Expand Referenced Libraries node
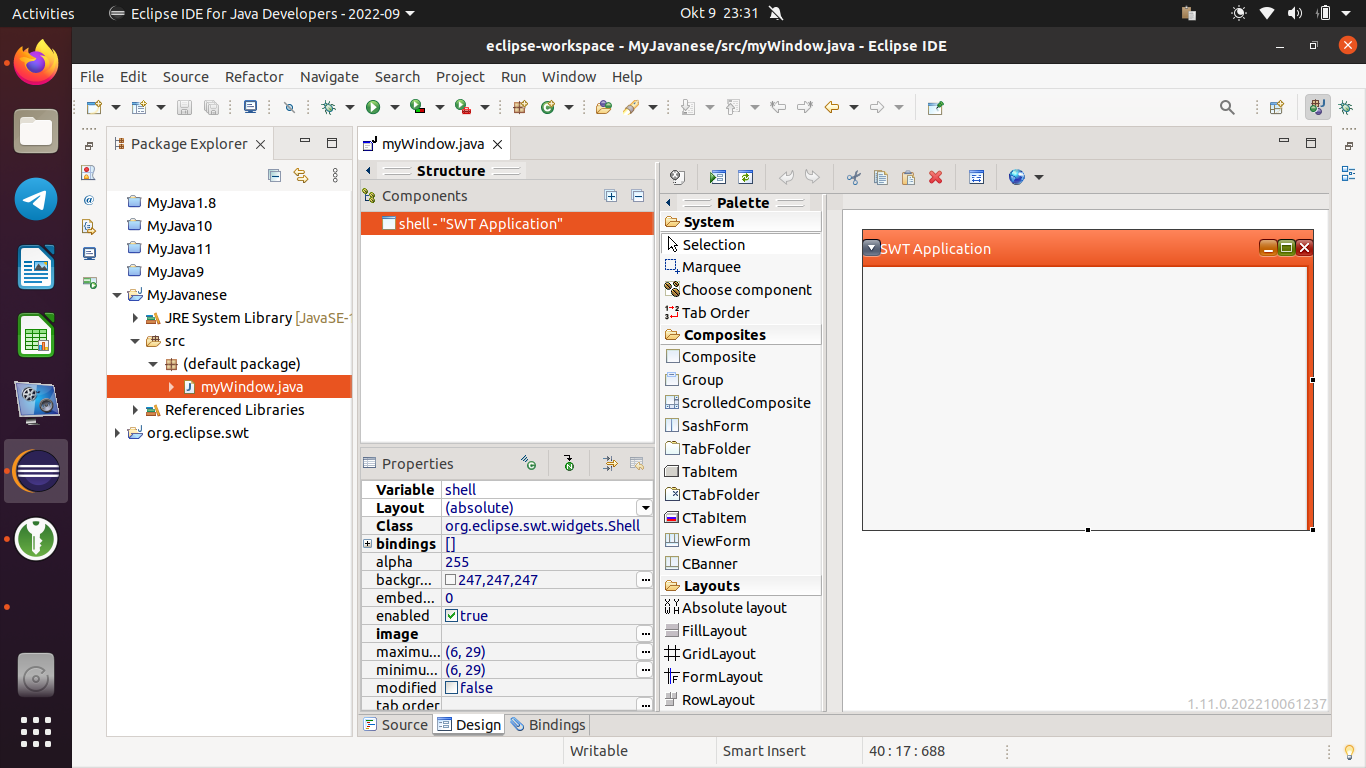1366x768 pixels. (136, 410)
